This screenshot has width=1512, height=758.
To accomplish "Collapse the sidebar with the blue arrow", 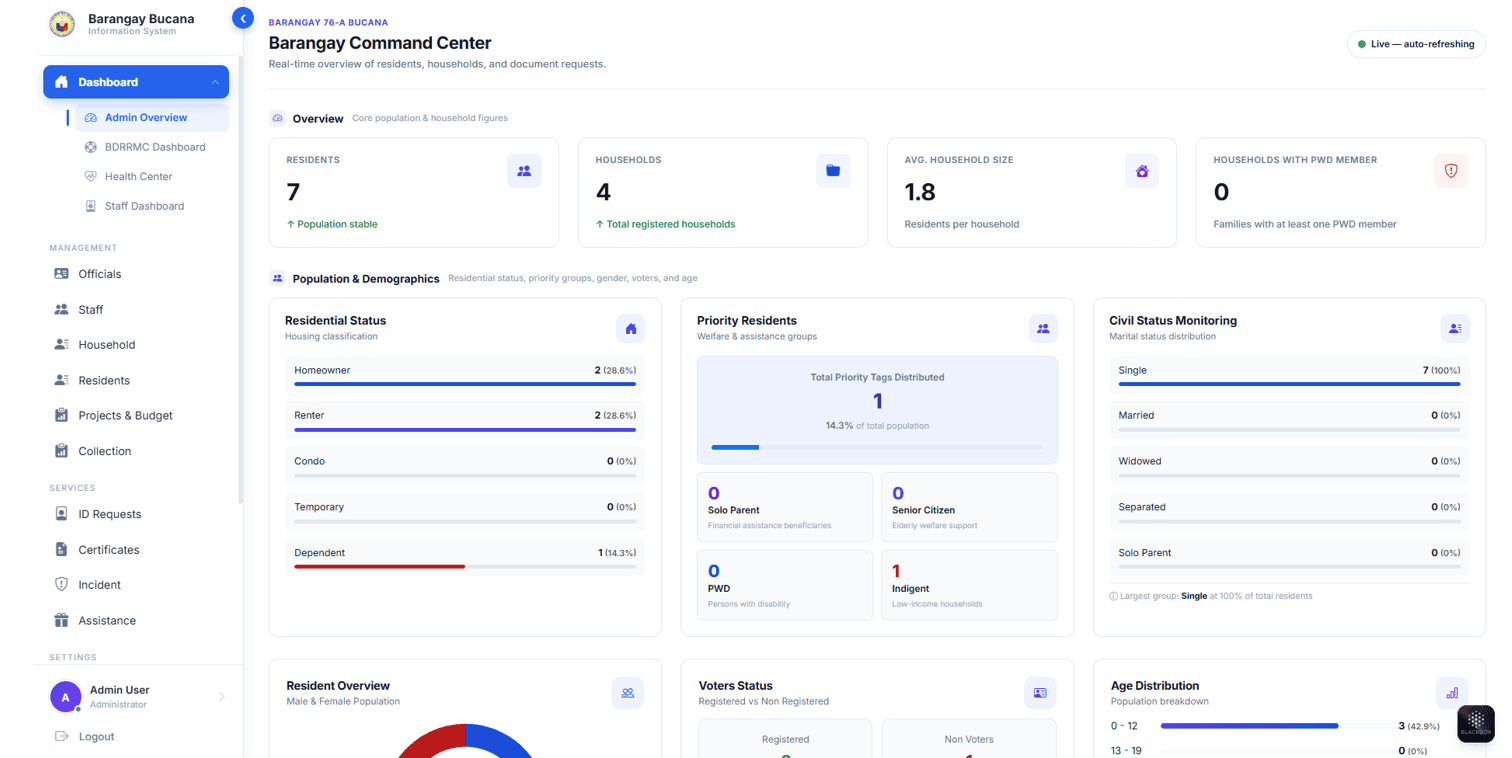I will [243, 18].
